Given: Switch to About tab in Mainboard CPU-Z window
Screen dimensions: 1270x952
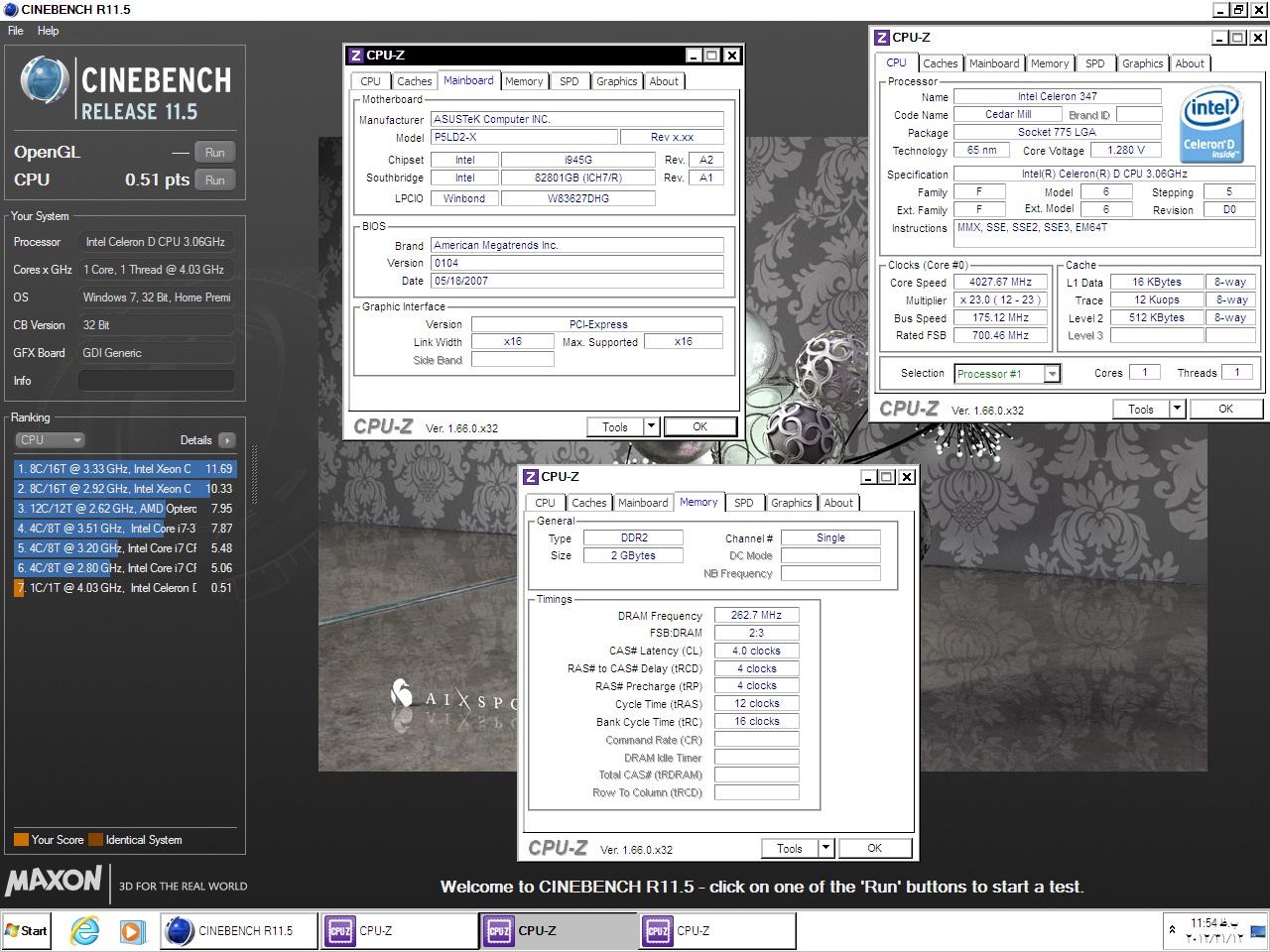Looking at the screenshot, I should click(664, 81).
